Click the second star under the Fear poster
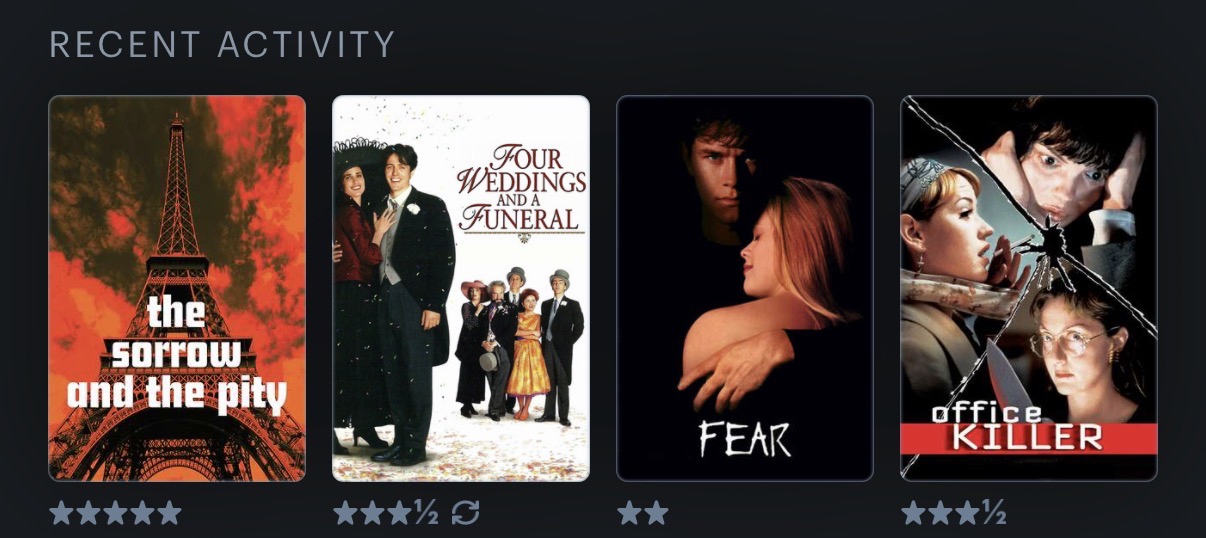1206x538 pixels. pos(656,514)
